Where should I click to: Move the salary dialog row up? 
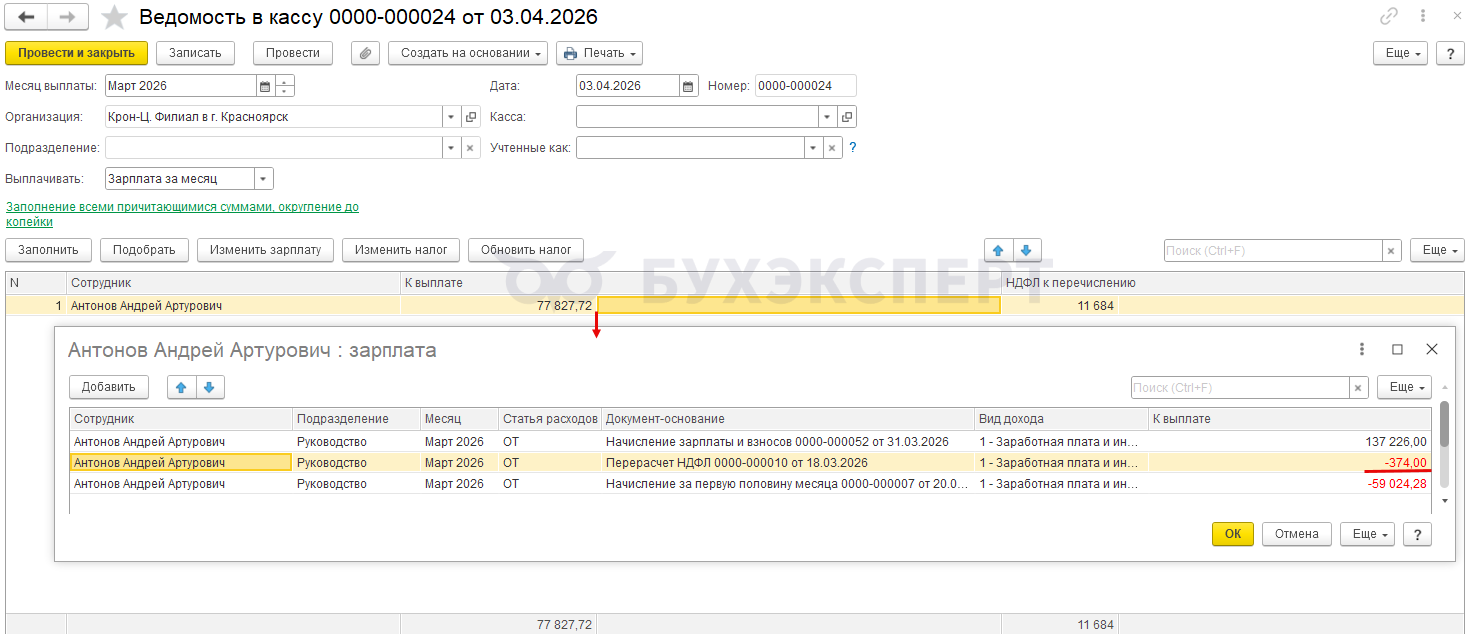[181, 388]
